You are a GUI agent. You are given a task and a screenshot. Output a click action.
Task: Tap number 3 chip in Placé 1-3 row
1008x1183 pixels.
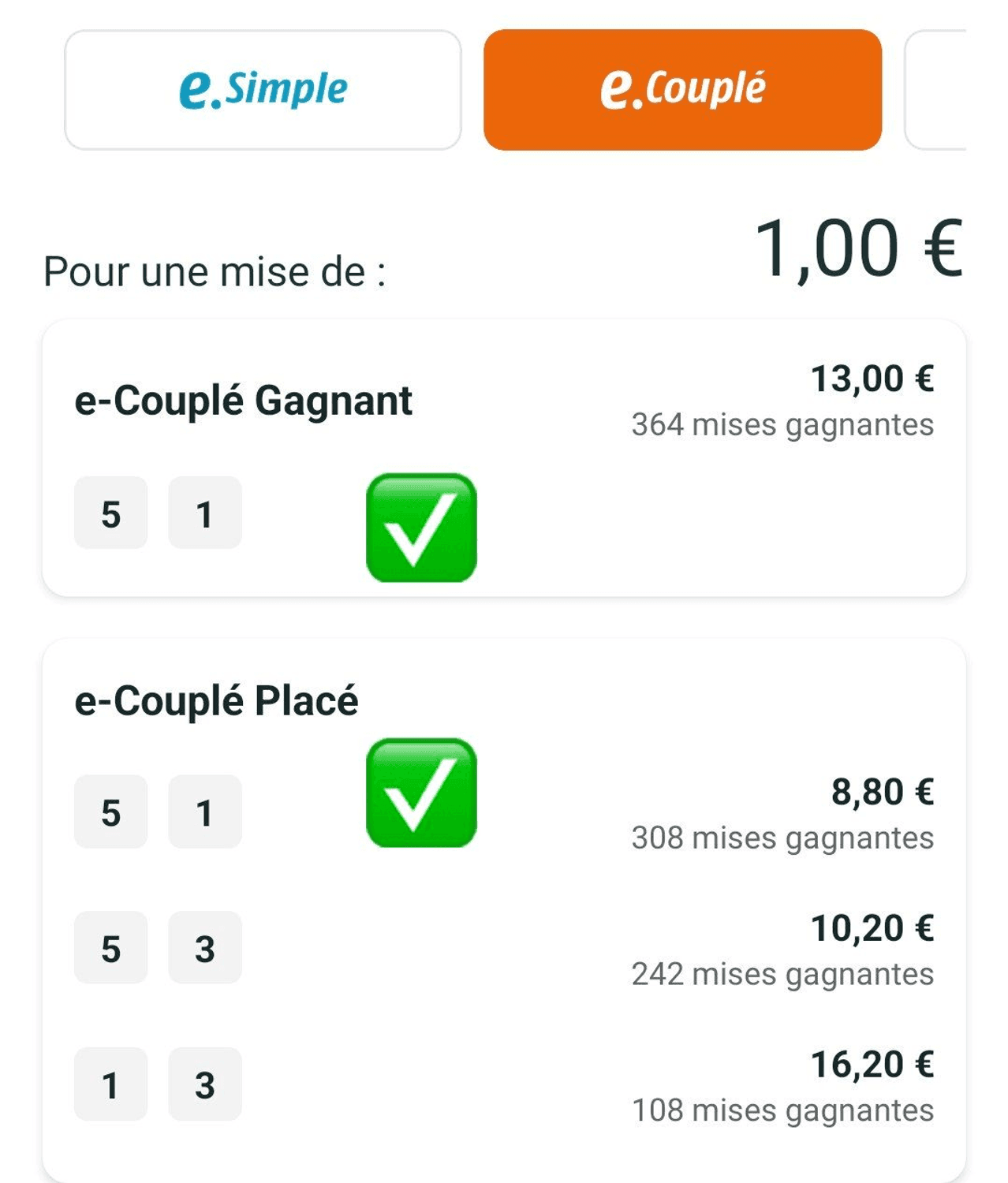pos(205,1084)
